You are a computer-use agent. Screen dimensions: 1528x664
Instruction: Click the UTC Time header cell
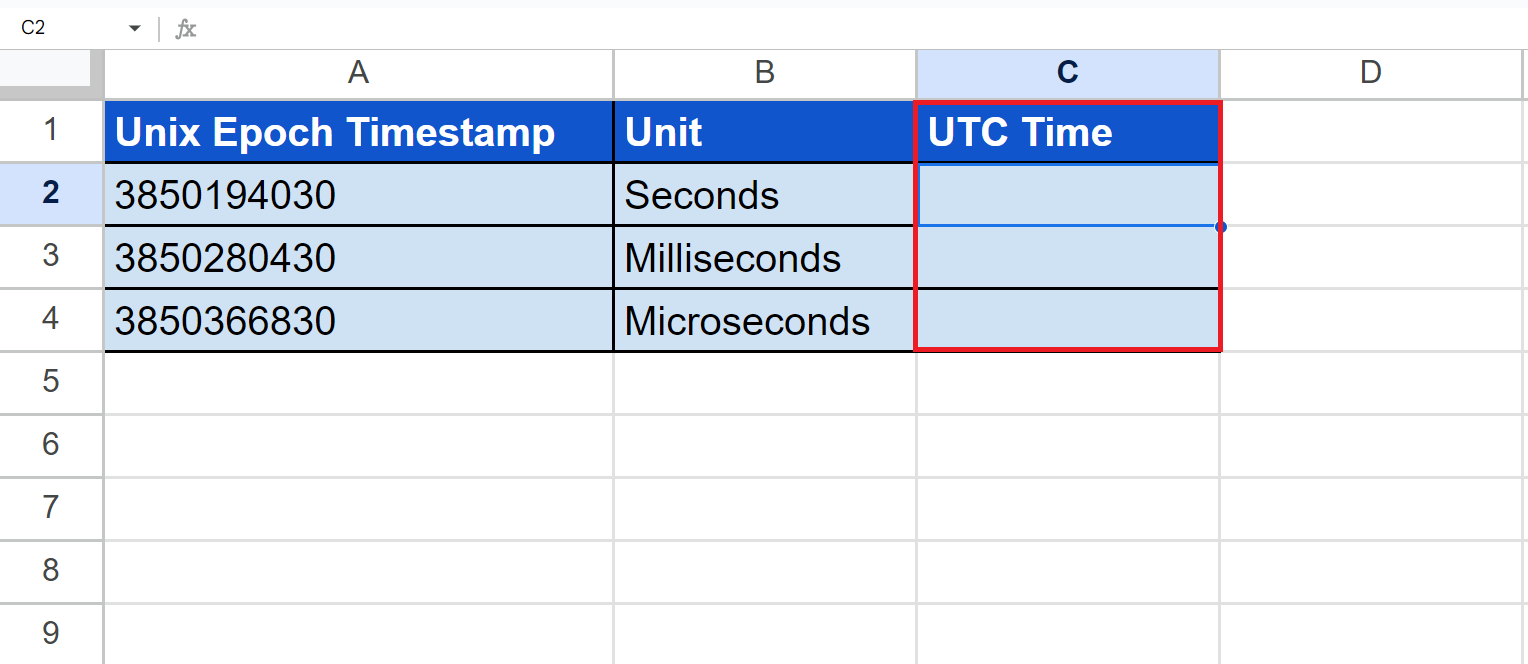(x=1067, y=132)
